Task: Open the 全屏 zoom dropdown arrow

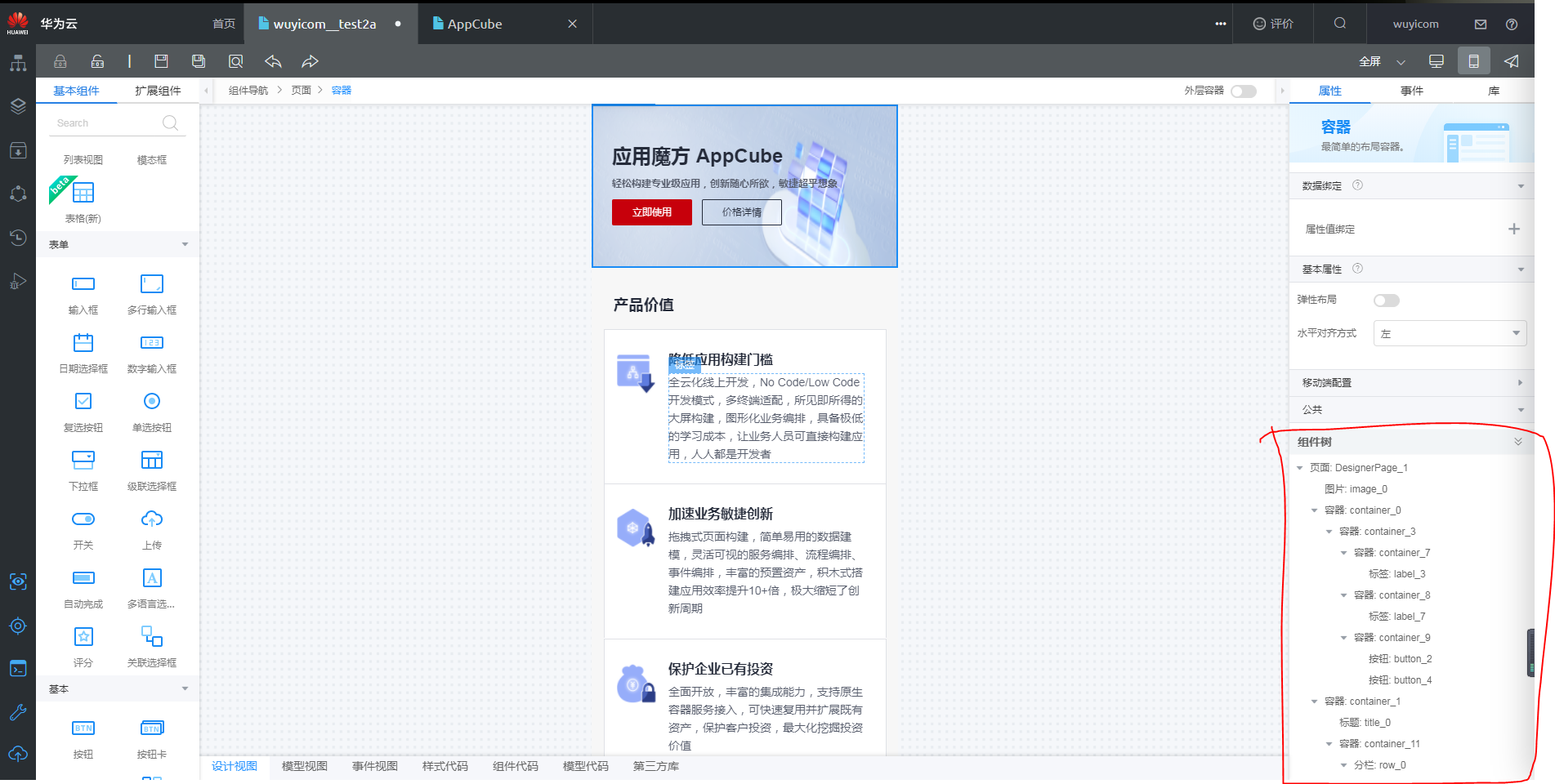Action: click(x=1401, y=62)
